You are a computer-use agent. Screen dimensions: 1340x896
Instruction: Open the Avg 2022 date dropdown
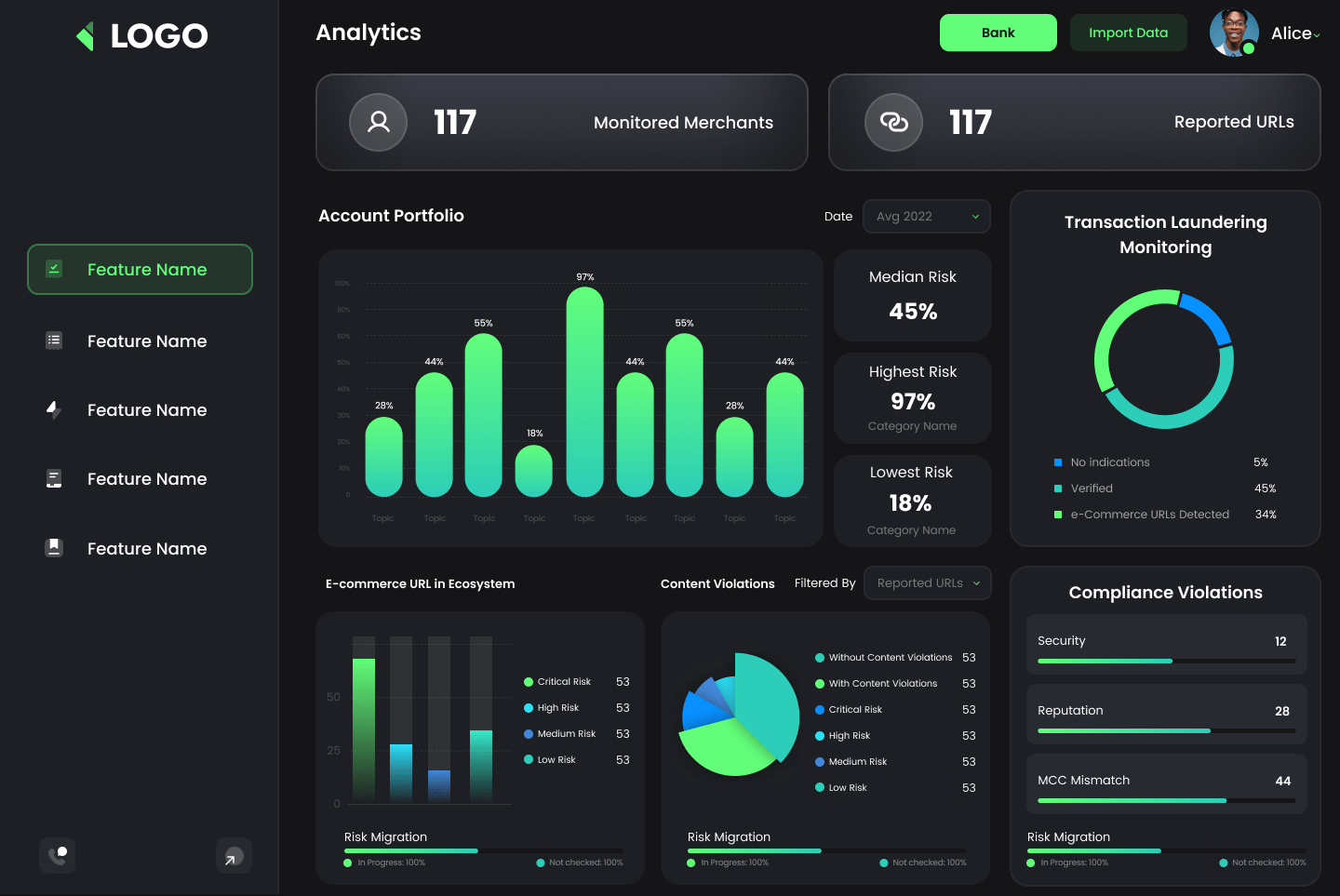point(926,216)
